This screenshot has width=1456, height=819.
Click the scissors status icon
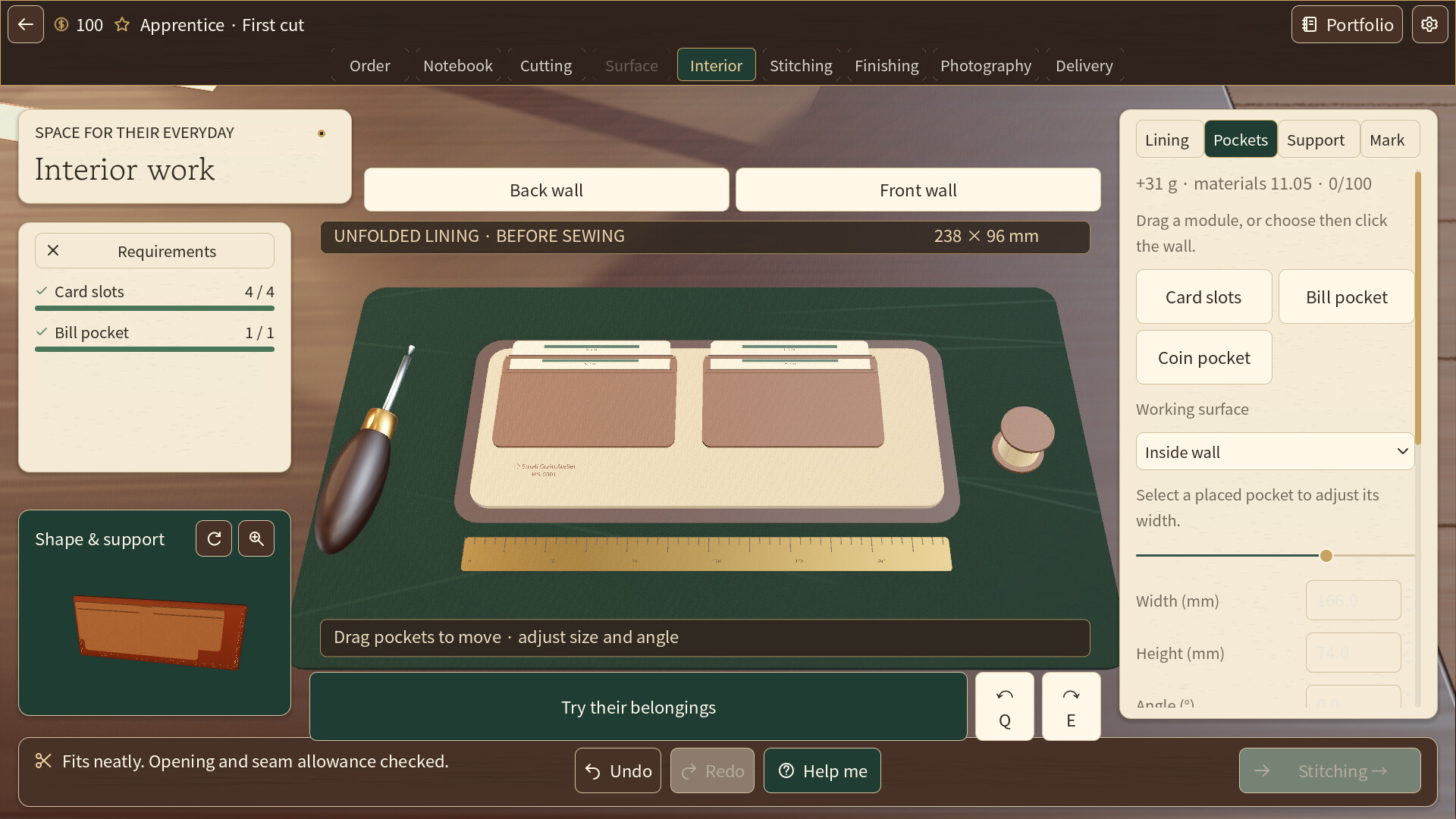(43, 761)
